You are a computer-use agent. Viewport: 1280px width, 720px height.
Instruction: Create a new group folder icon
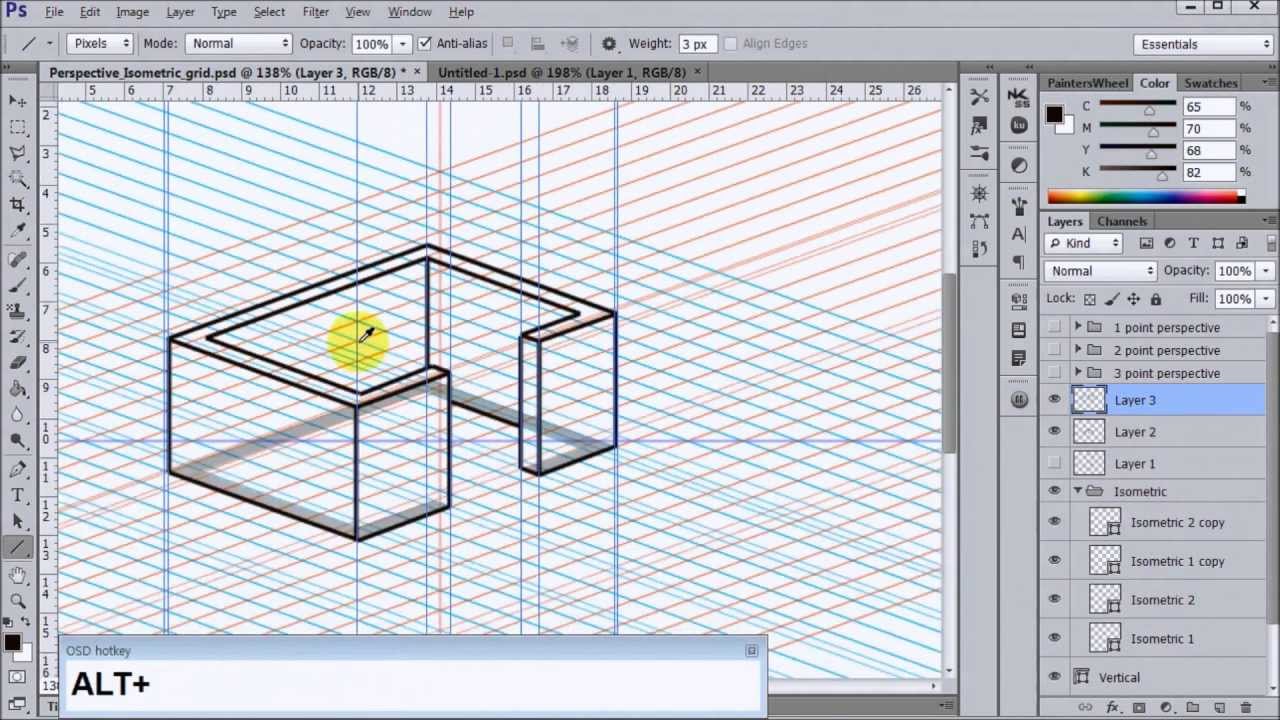tap(1192, 708)
